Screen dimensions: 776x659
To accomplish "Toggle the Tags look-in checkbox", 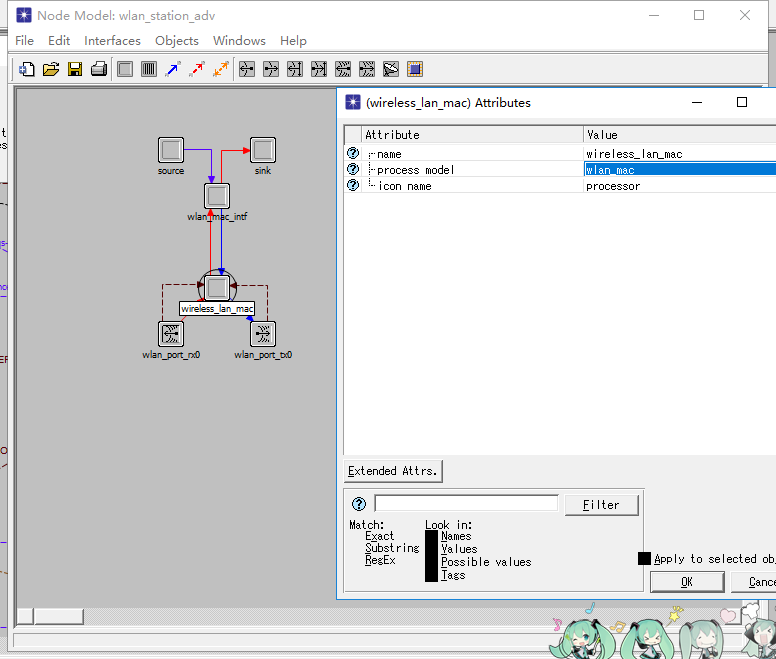I will tap(431, 575).
